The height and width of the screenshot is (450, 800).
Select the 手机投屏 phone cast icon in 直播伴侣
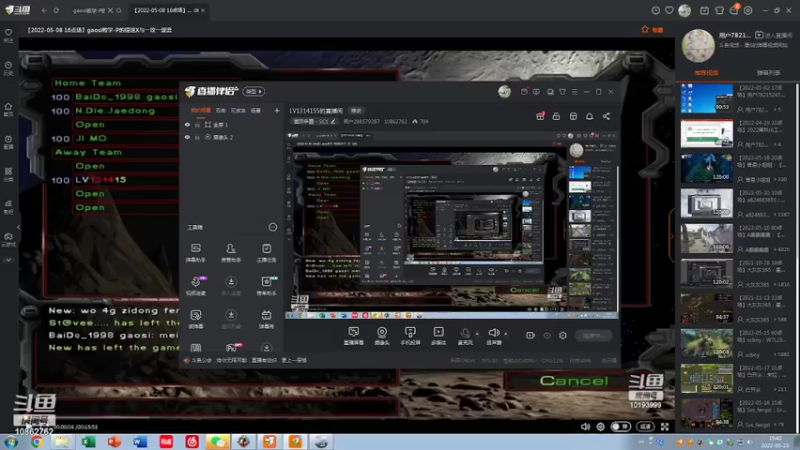coord(410,336)
